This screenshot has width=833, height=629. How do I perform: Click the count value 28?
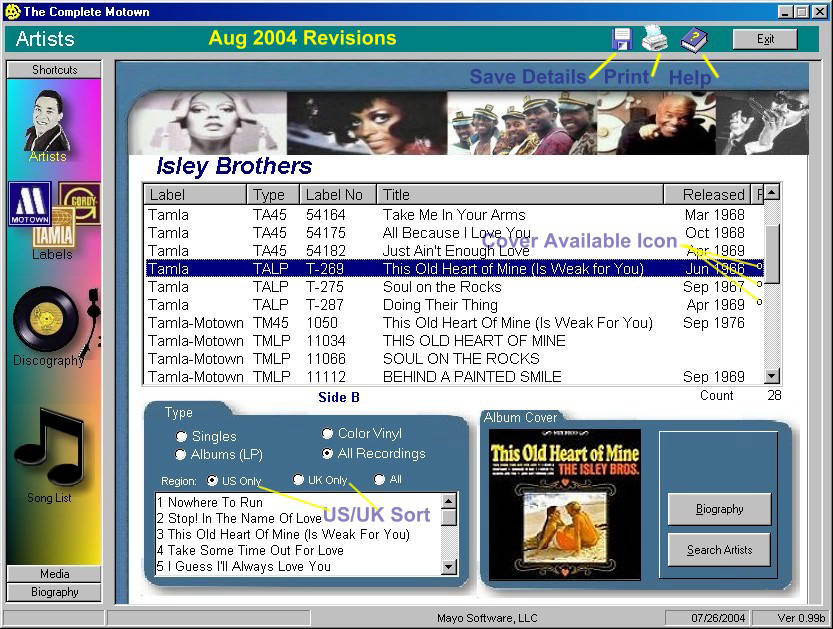774,395
